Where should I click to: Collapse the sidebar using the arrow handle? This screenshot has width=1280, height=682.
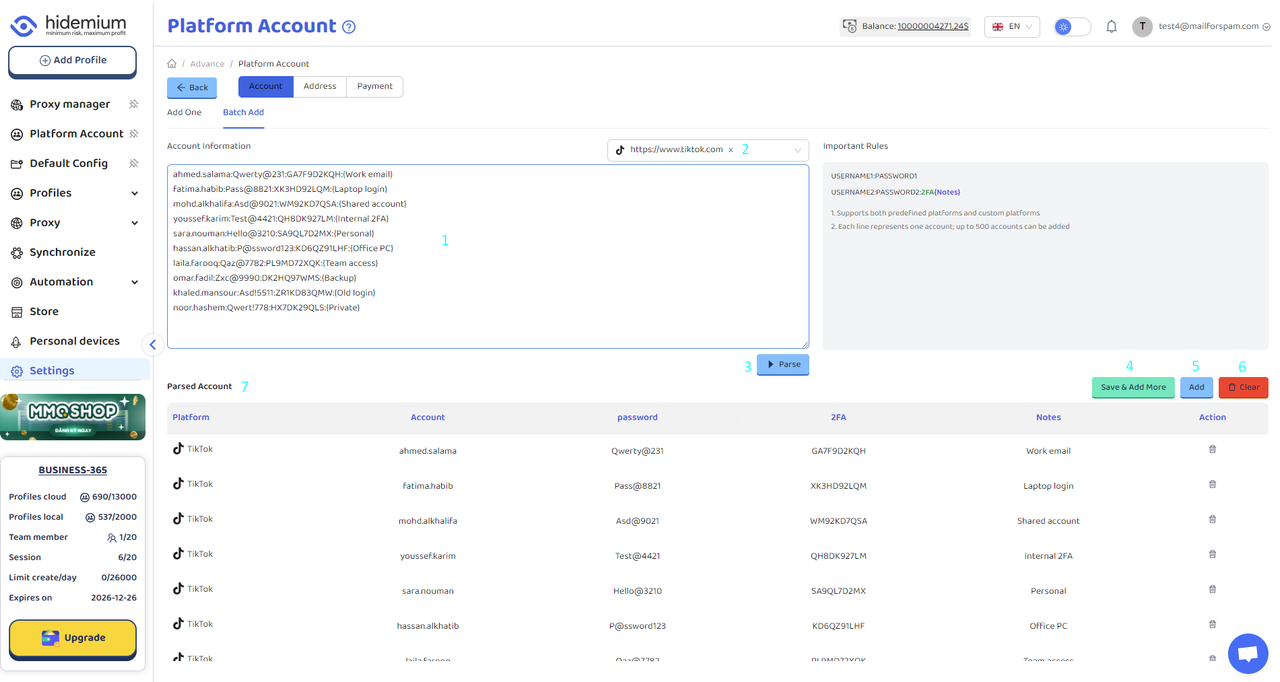(152, 345)
